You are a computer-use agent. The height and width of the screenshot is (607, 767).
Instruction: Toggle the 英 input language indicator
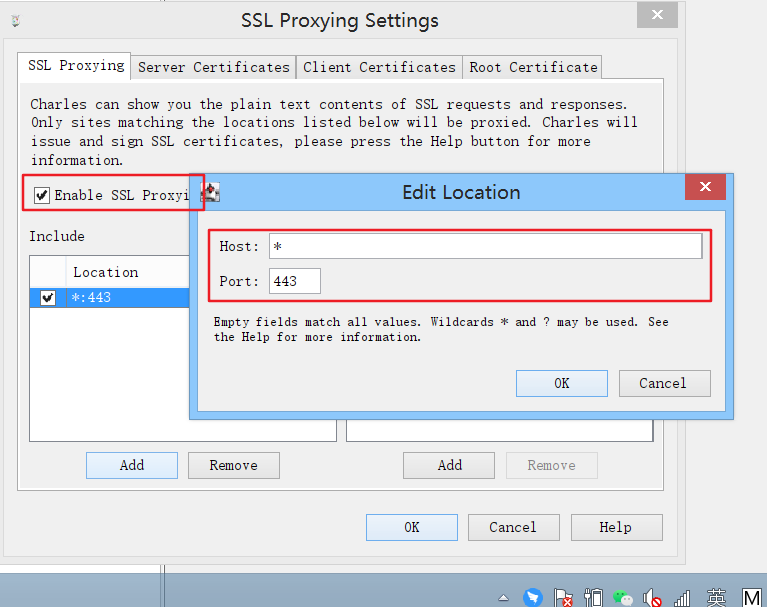[x=716, y=598]
